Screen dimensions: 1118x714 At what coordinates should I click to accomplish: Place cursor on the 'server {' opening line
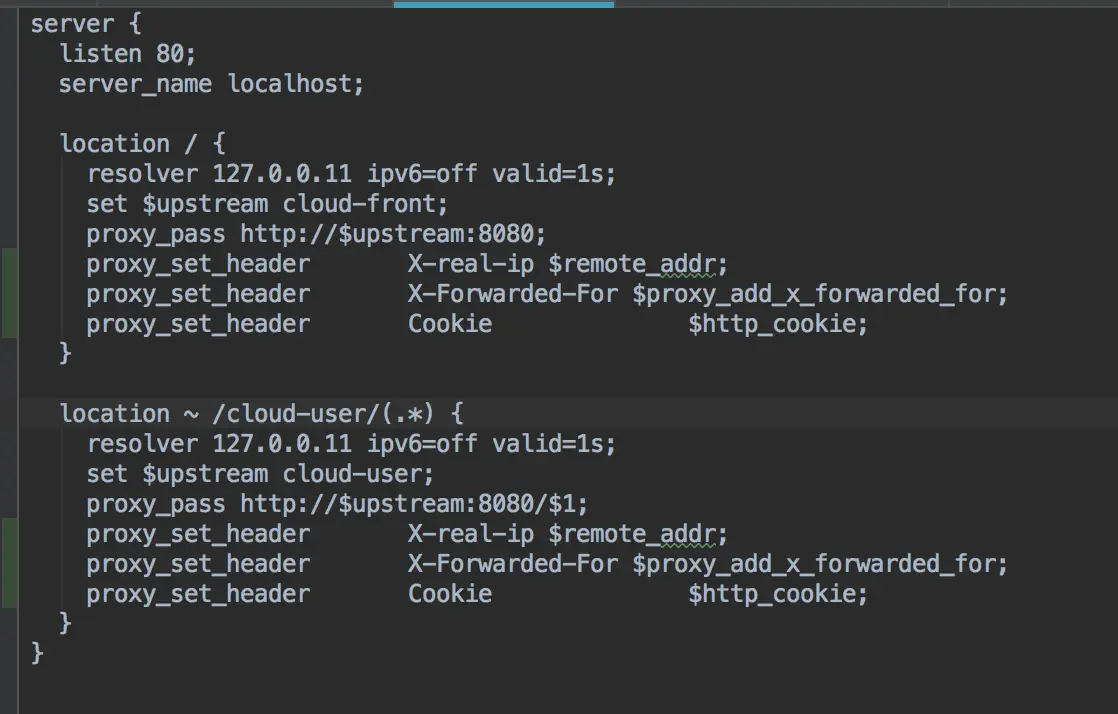pyautogui.click(x=86, y=24)
